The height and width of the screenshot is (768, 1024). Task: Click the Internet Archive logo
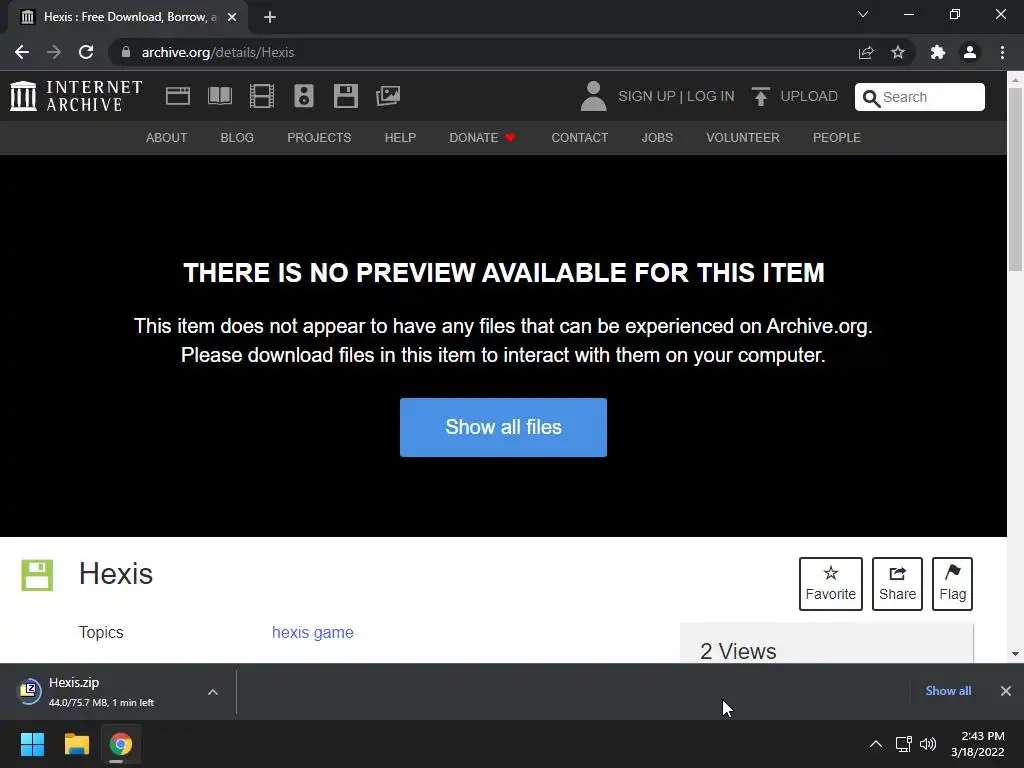coord(76,96)
